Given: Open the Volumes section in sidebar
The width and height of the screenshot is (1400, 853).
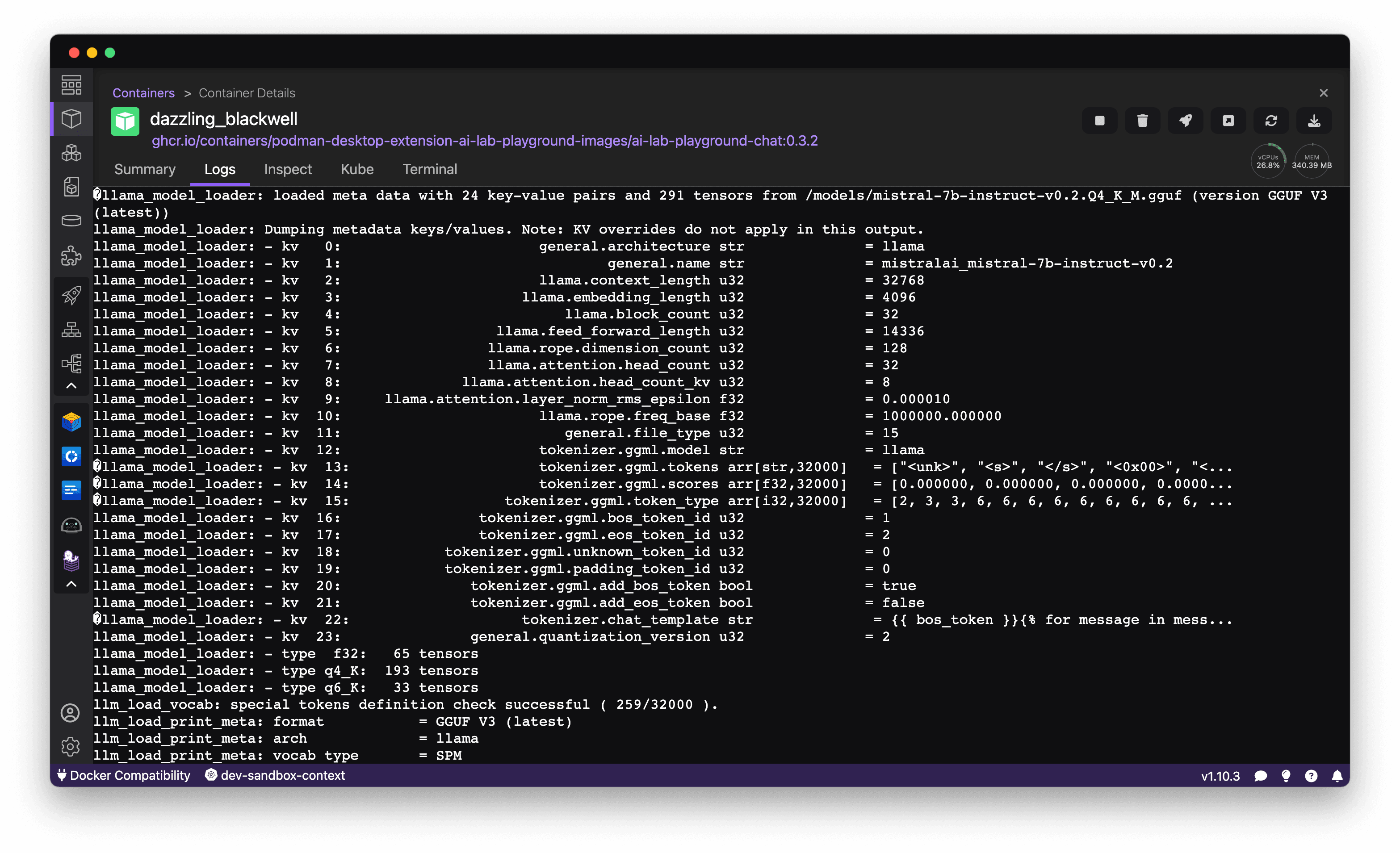Looking at the screenshot, I should [x=71, y=221].
